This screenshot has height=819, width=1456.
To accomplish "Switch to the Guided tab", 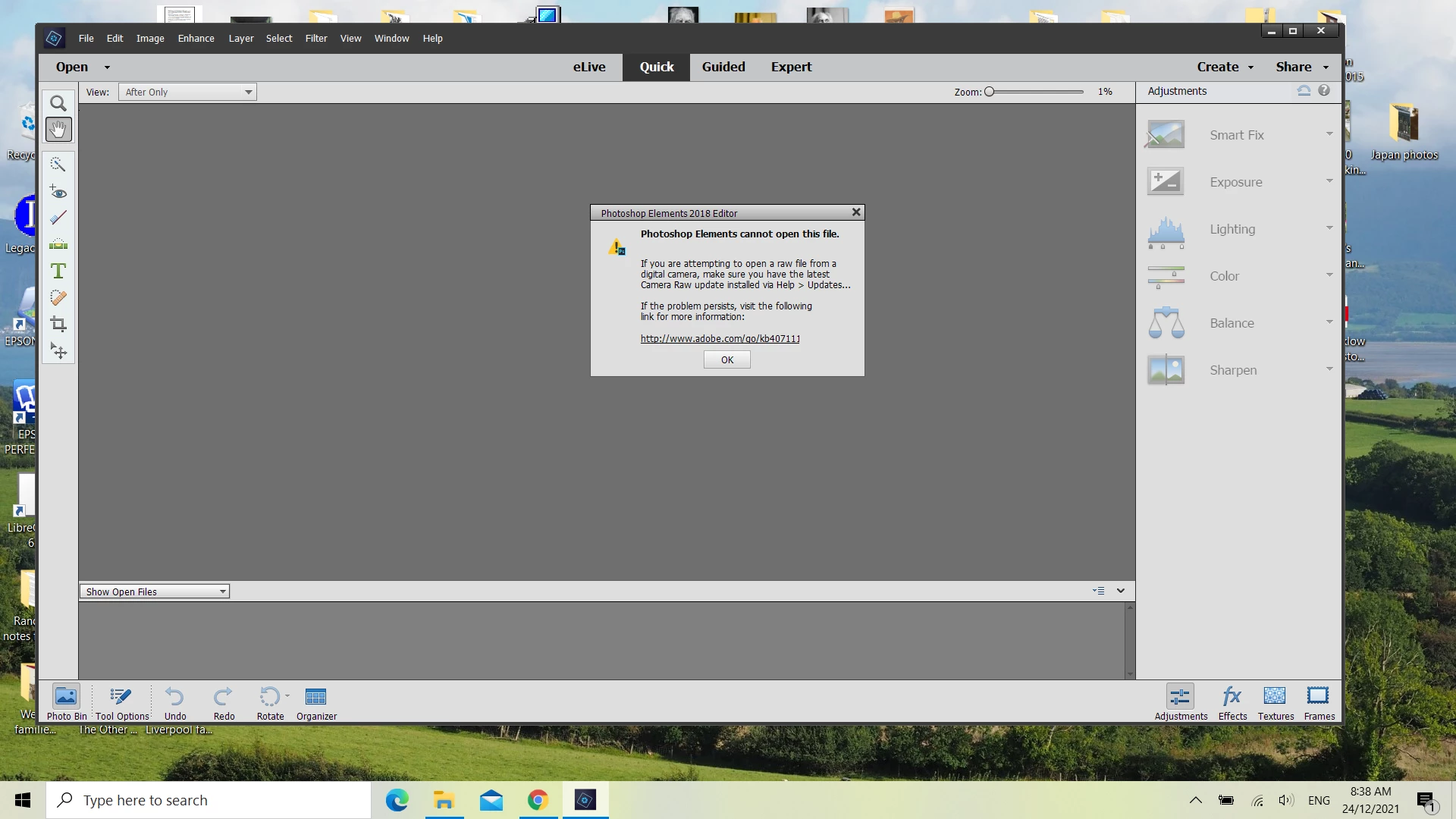I will [723, 67].
